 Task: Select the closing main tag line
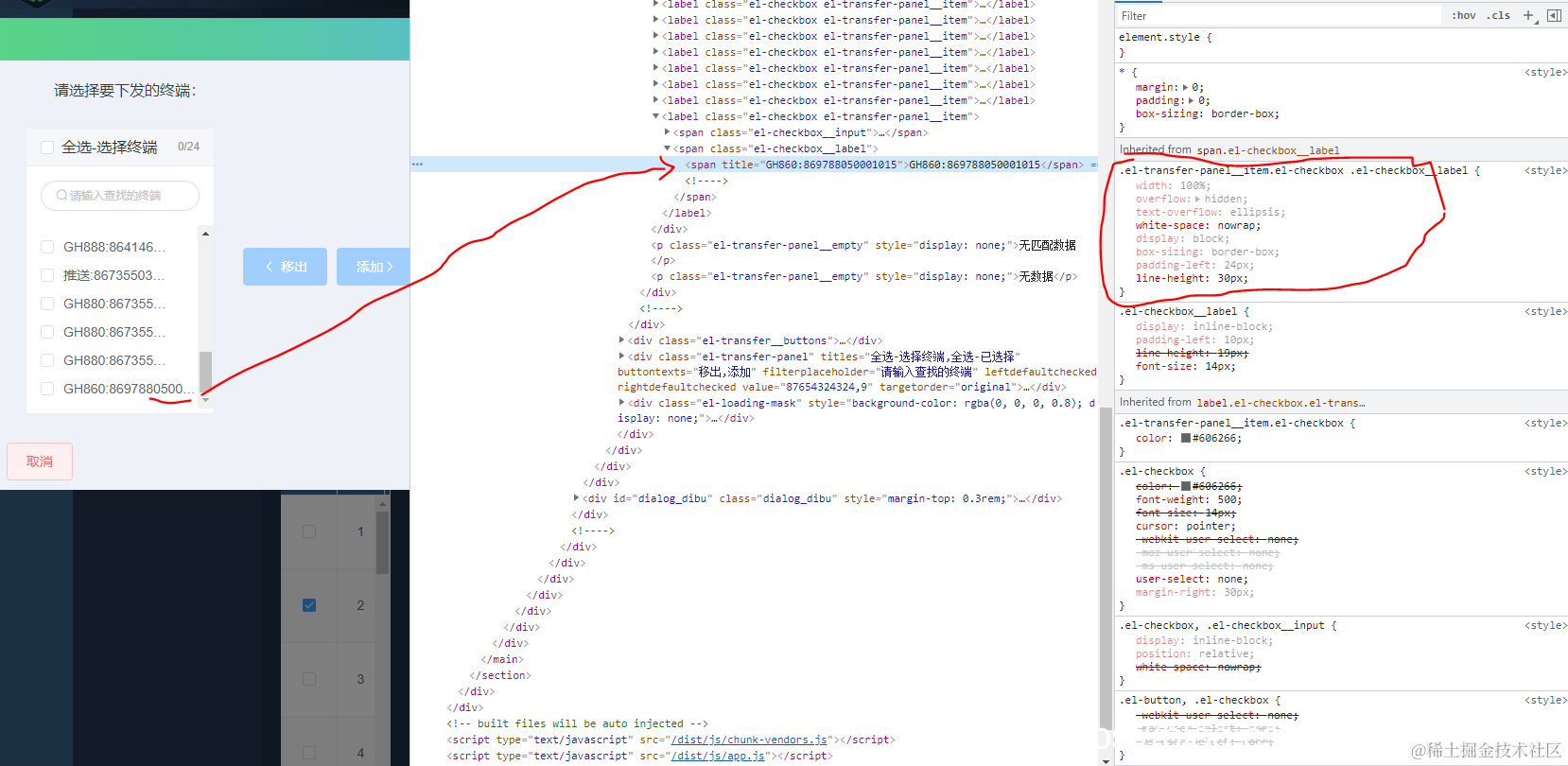click(x=502, y=659)
